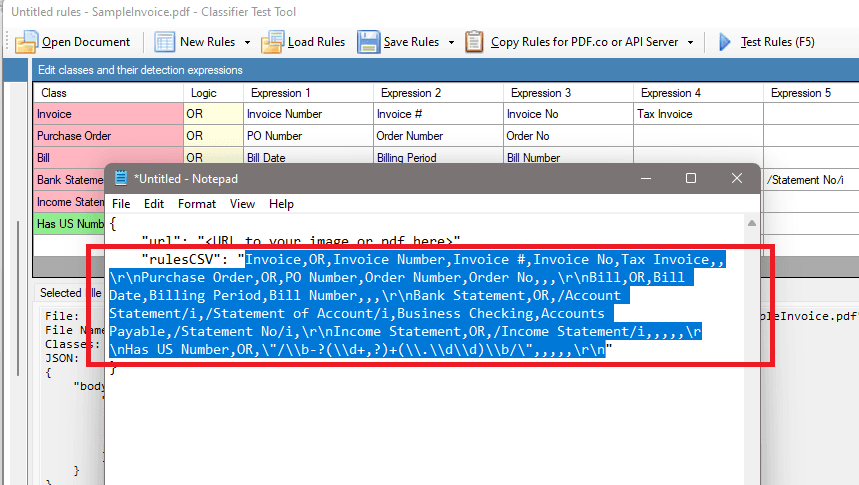Select the Invoice class cell
Viewport: 859px width, 485px height.
[107, 114]
